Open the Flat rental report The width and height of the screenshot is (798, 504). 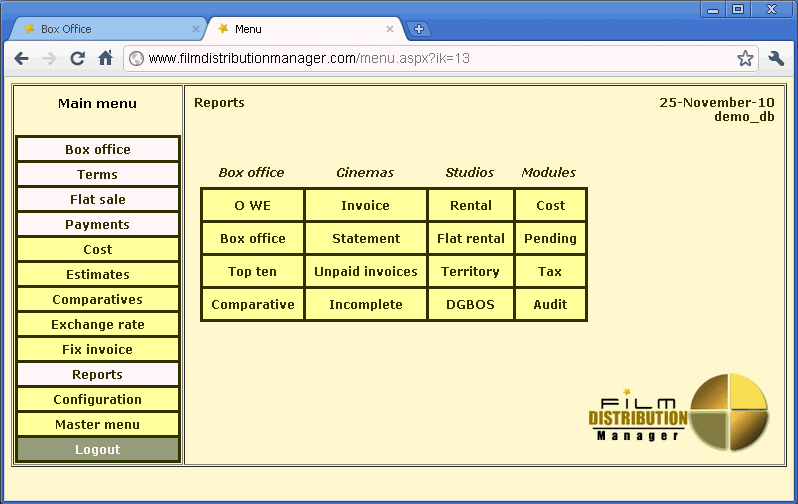point(470,239)
